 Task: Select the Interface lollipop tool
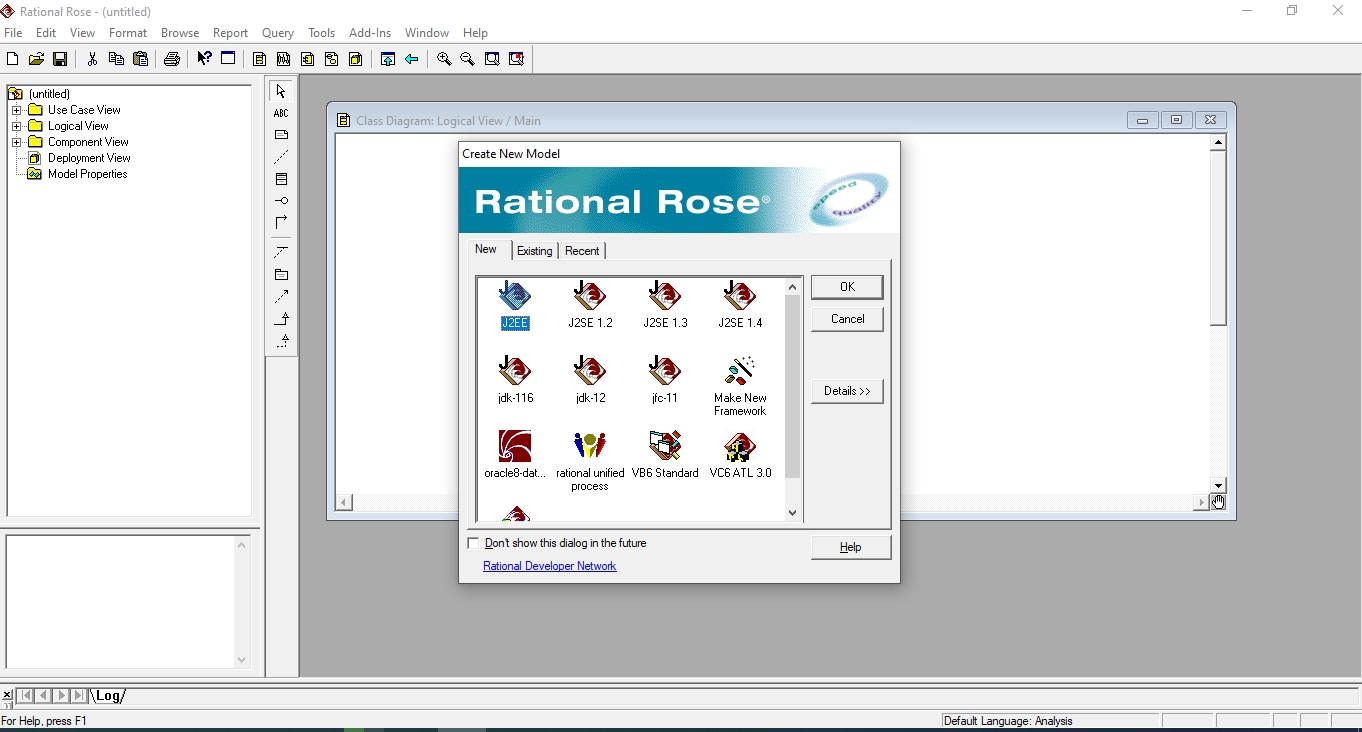pyautogui.click(x=281, y=201)
